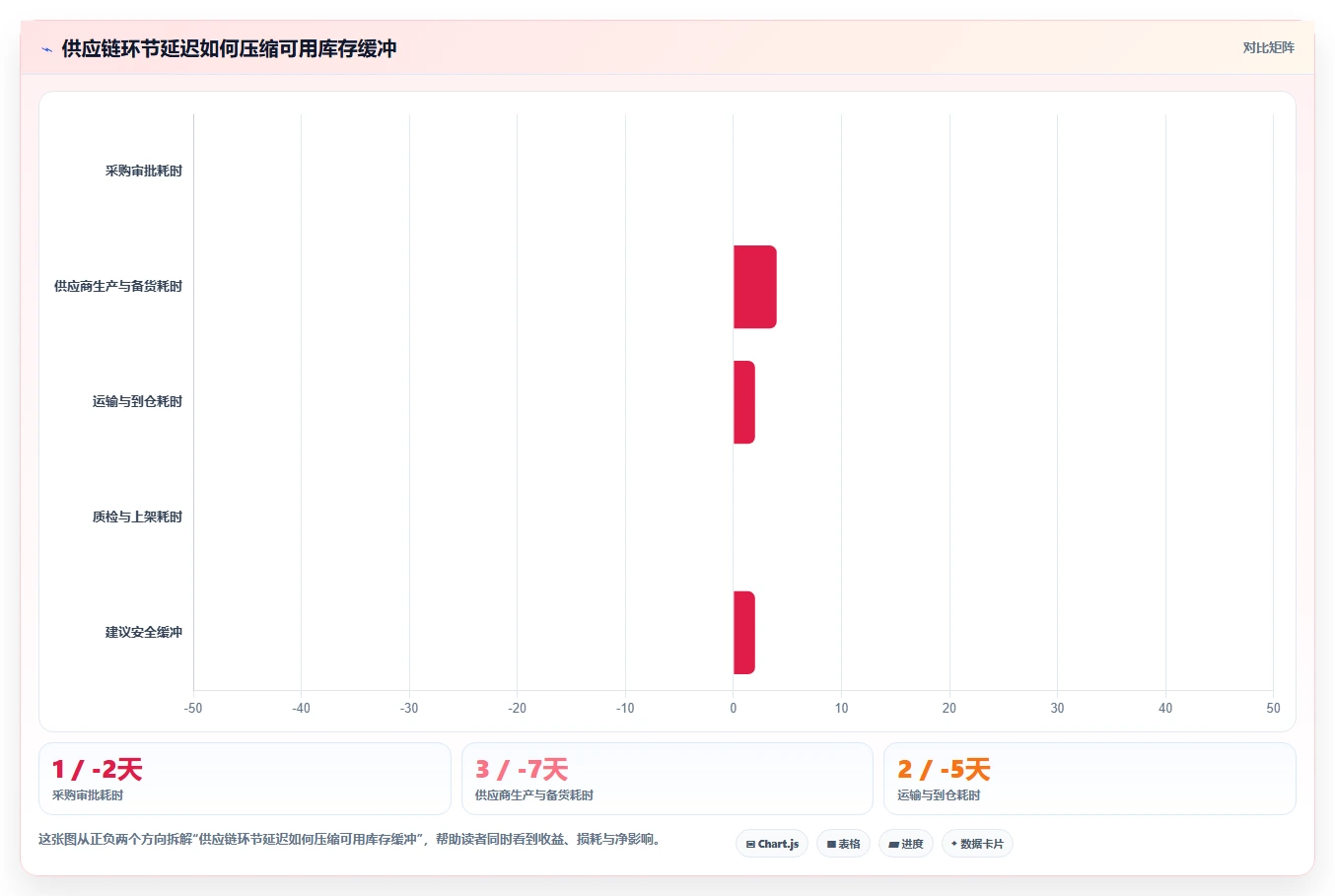The image size is (1335, 896).
Task: Click the 采购审批耗时 y-axis label
Action: point(144,171)
